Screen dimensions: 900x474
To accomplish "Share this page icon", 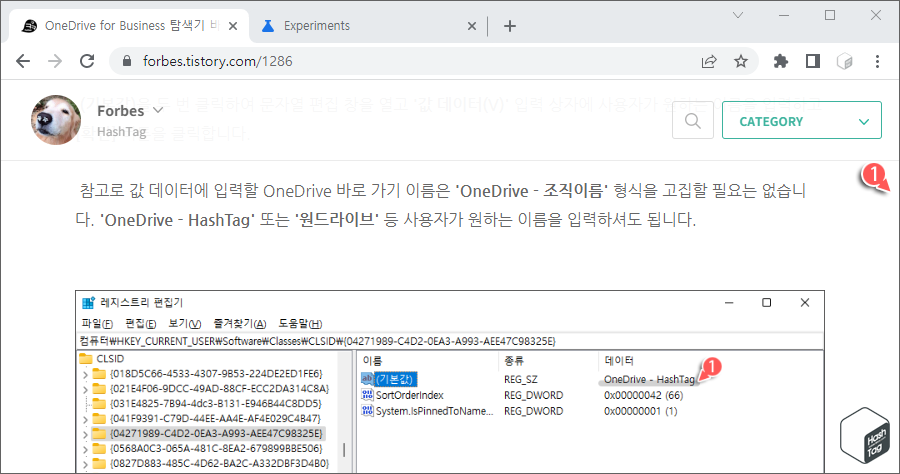I will 709,61.
